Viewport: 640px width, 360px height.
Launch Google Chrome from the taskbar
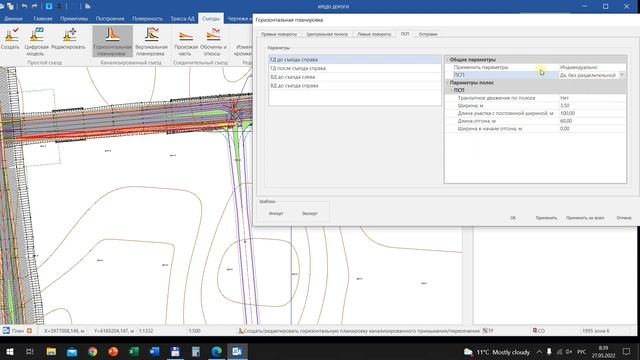[93, 351]
